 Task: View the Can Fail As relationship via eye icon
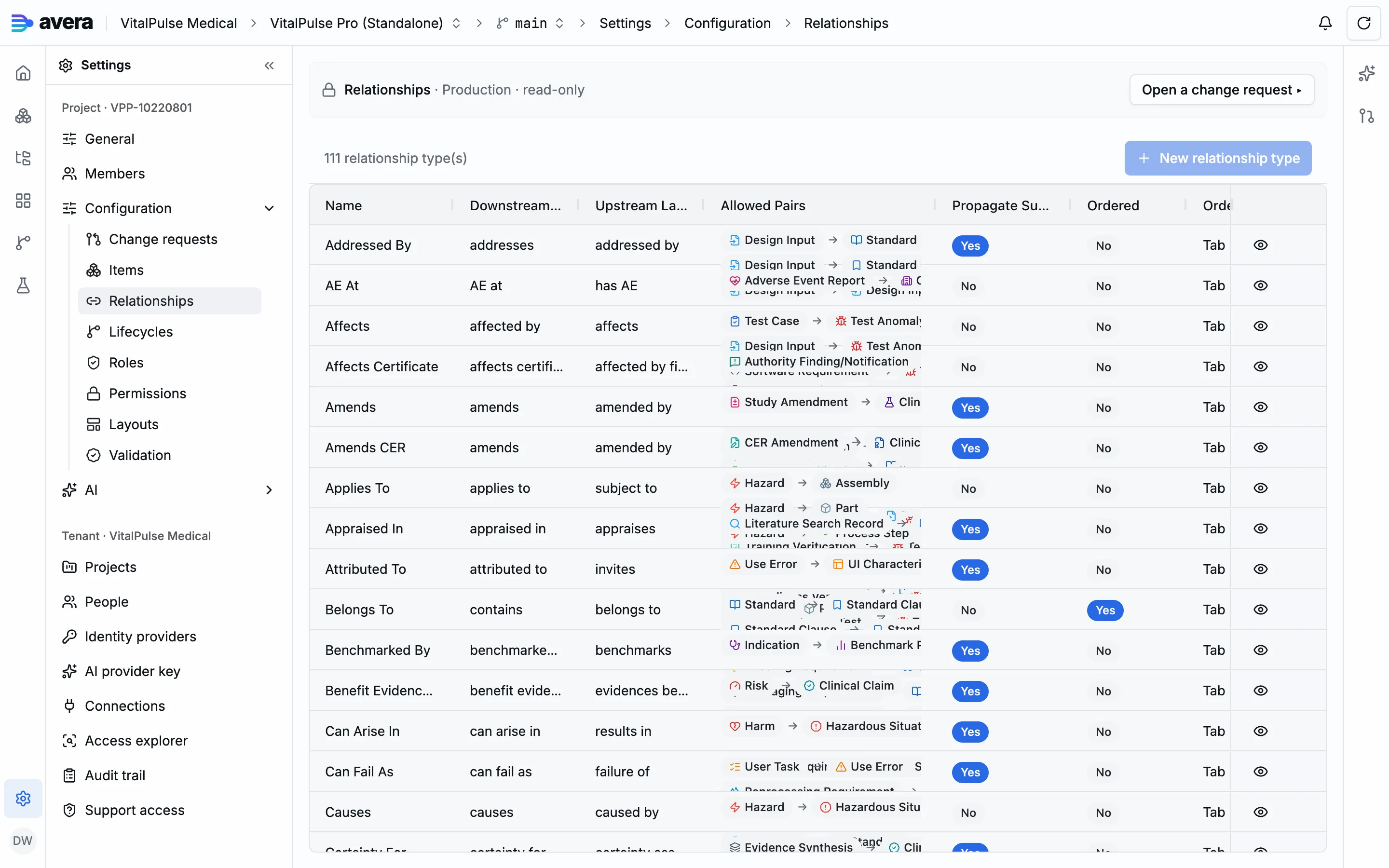coord(1260,771)
